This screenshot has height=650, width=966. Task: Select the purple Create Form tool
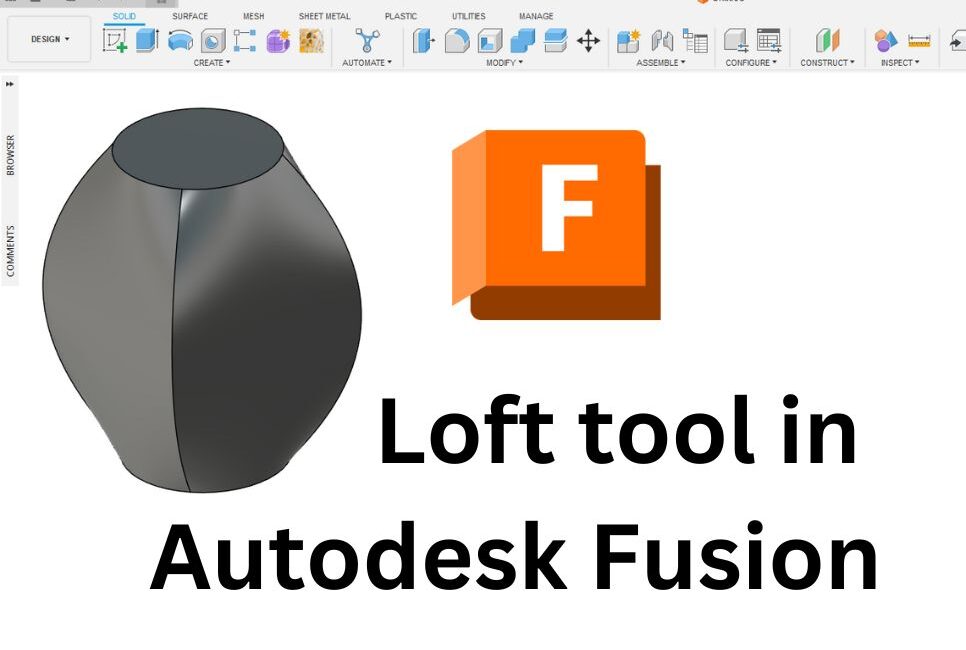click(278, 41)
